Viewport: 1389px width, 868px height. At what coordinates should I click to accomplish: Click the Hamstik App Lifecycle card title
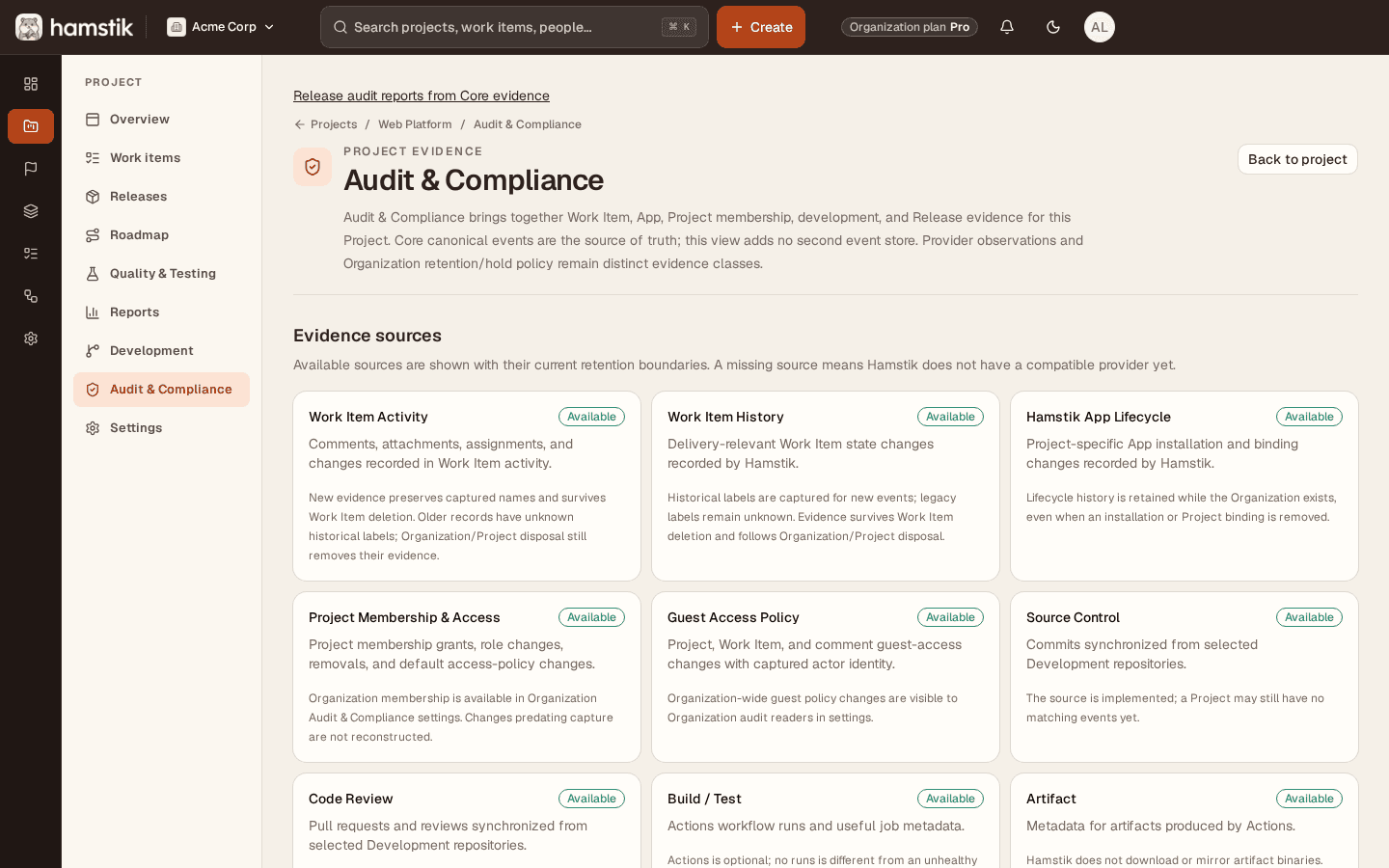pos(1099,417)
